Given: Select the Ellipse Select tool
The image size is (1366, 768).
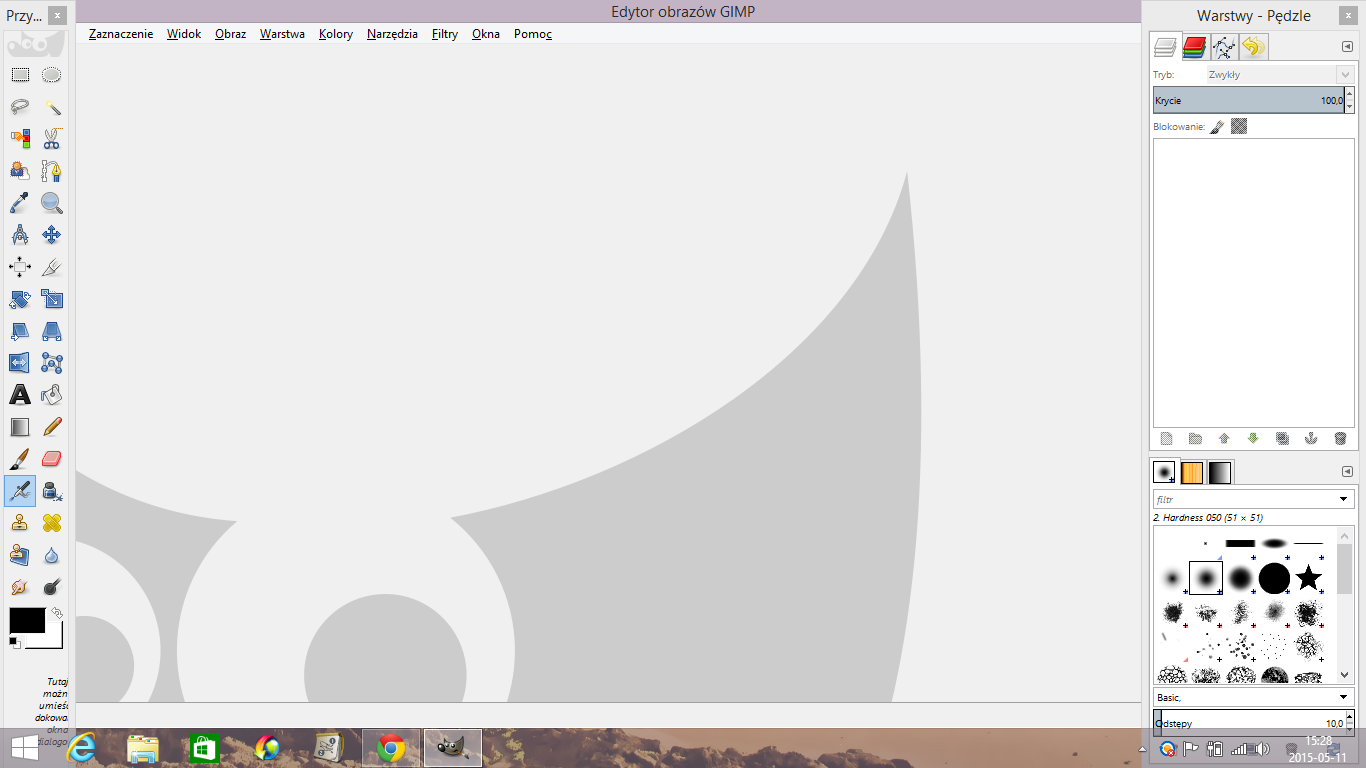Looking at the screenshot, I should [x=52, y=75].
